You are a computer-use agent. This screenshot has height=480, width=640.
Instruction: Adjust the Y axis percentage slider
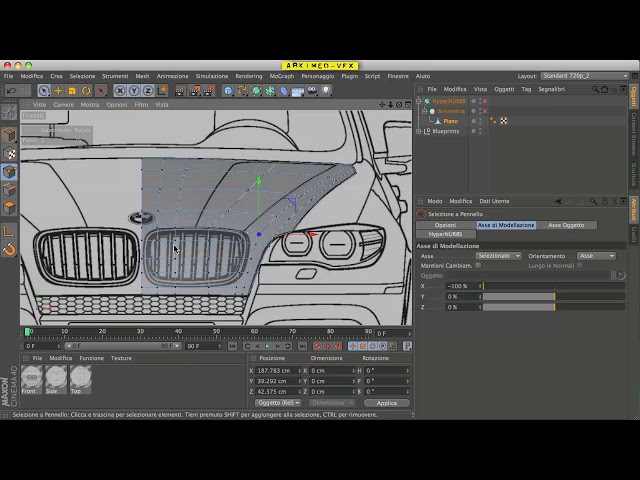pyautogui.click(x=554, y=297)
